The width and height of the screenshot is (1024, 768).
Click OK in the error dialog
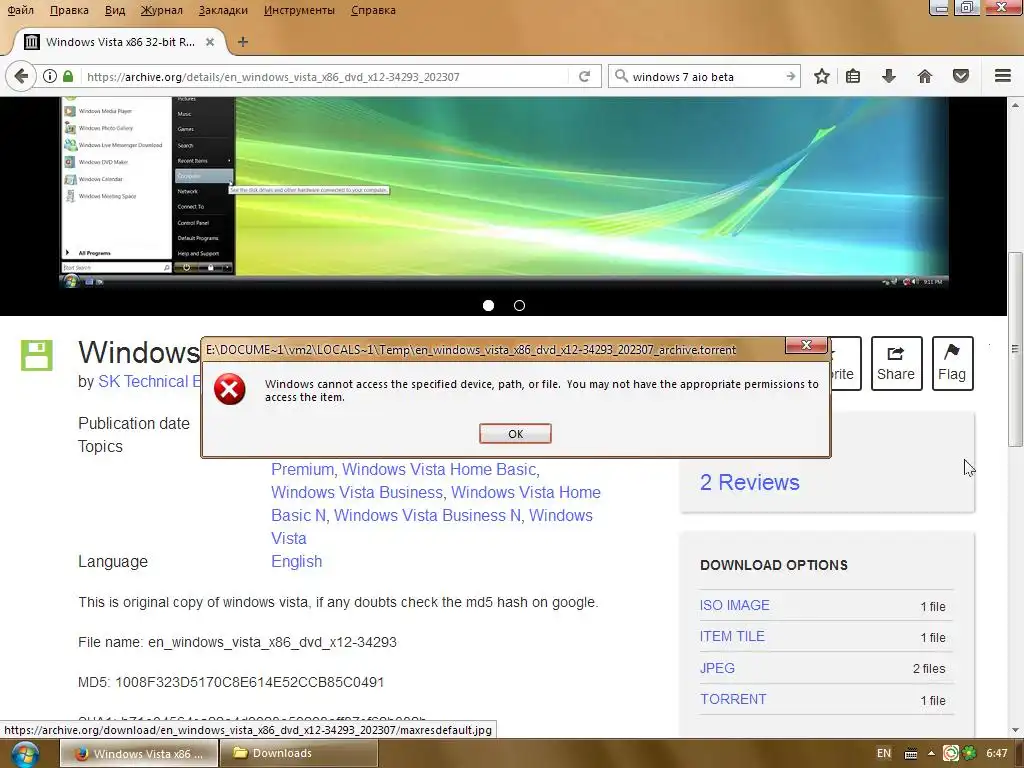coord(515,434)
